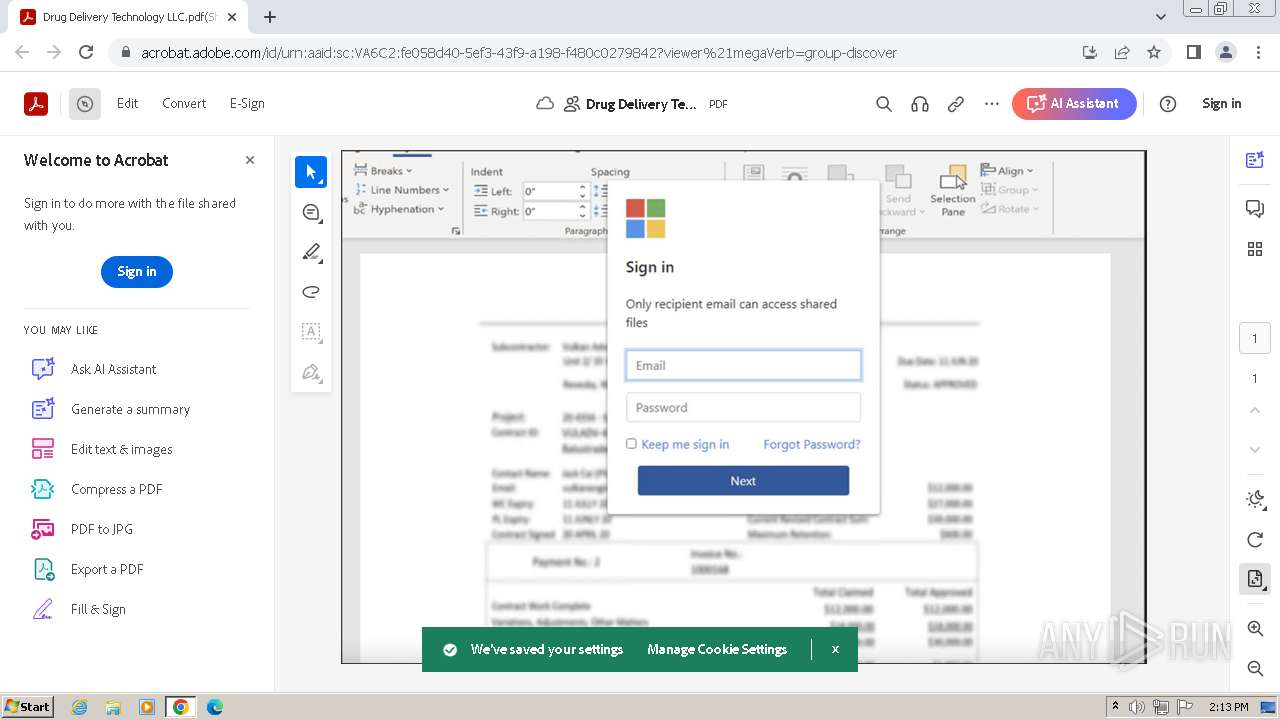This screenshot has width=1280, height=720.
Task: Click the Adobe Acrobat home logo
Action: 36,103
